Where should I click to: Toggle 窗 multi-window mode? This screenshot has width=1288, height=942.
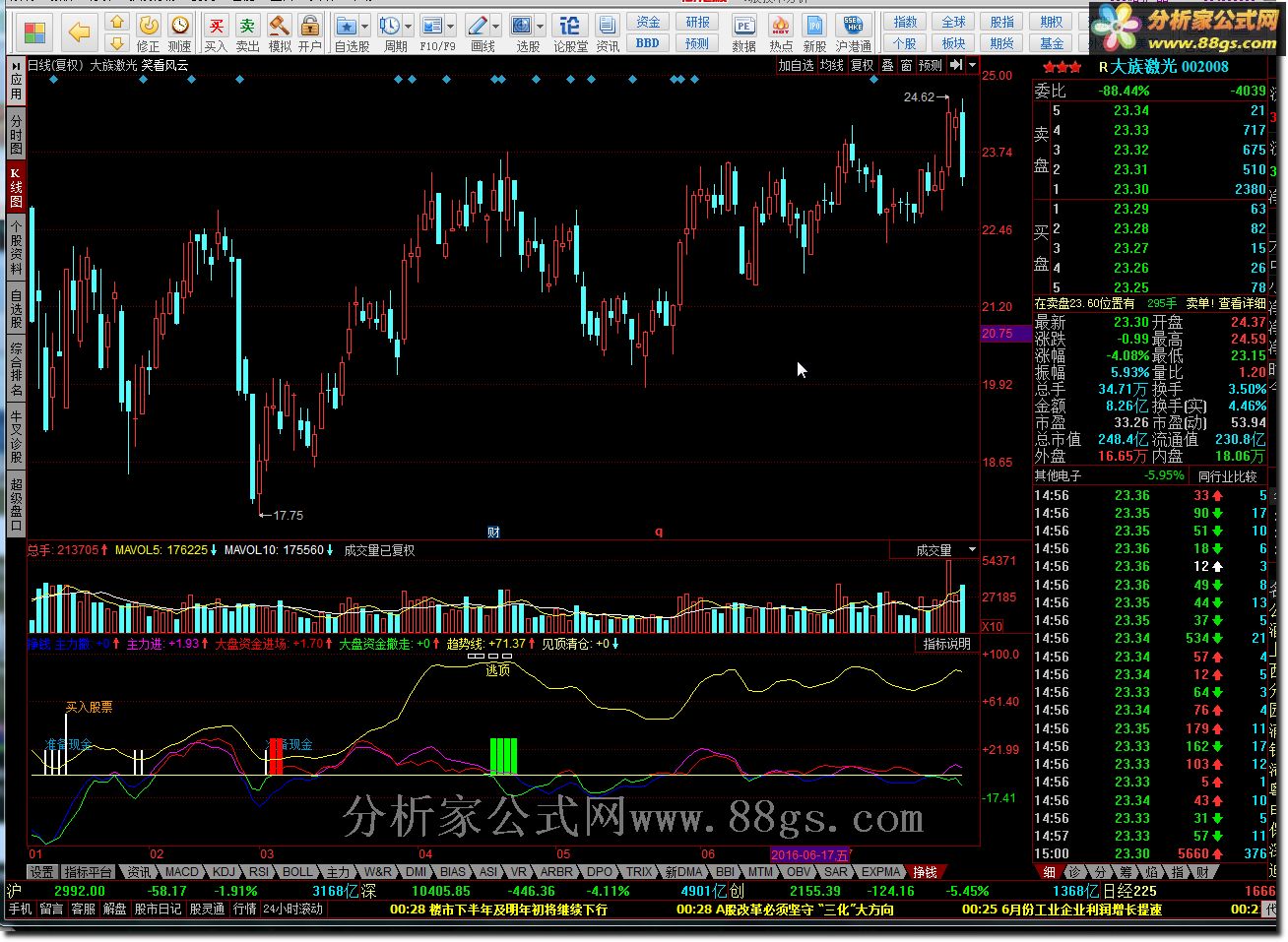click(x=906, y=65)
